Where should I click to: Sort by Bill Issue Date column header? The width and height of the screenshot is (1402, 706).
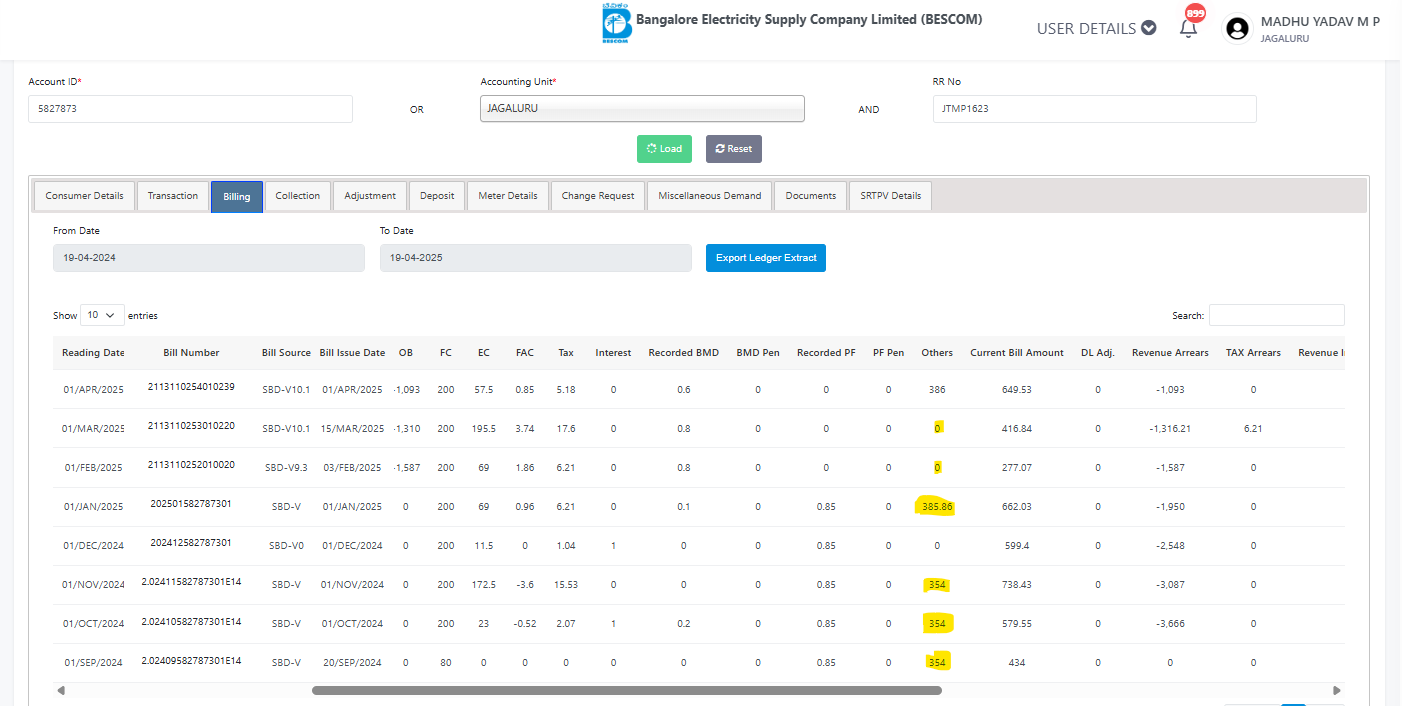click(x=352, y=353)
